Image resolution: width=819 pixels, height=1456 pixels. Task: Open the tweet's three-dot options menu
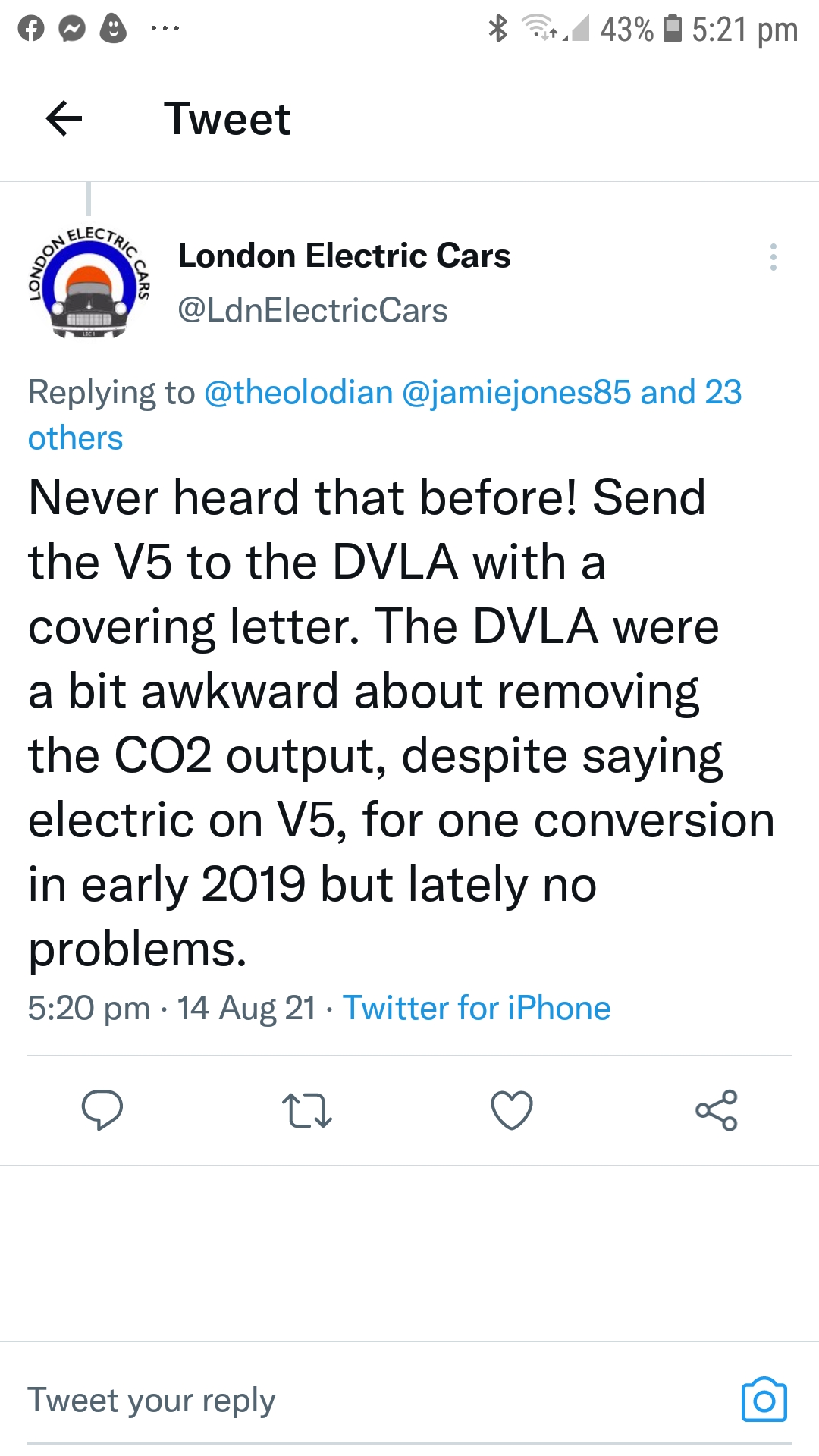tap(773, 257)
